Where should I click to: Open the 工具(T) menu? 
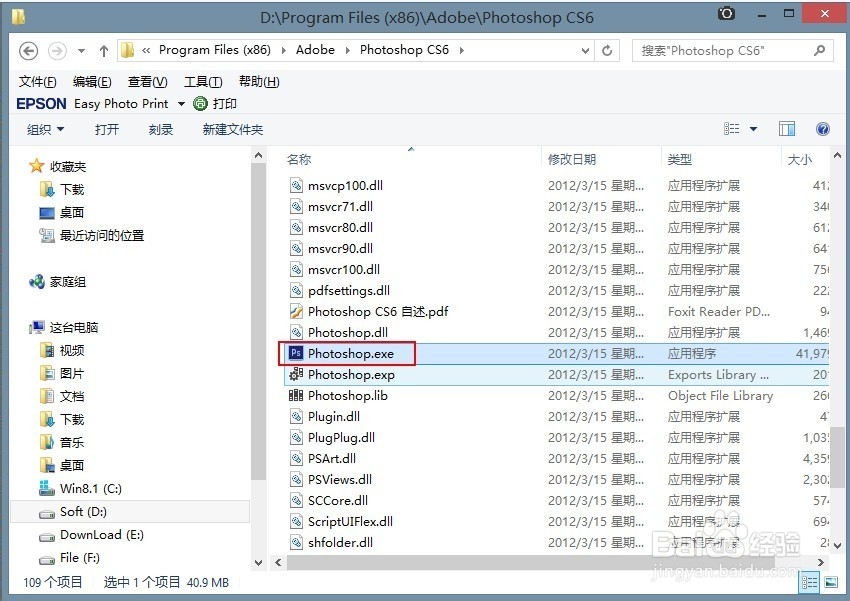203,82
